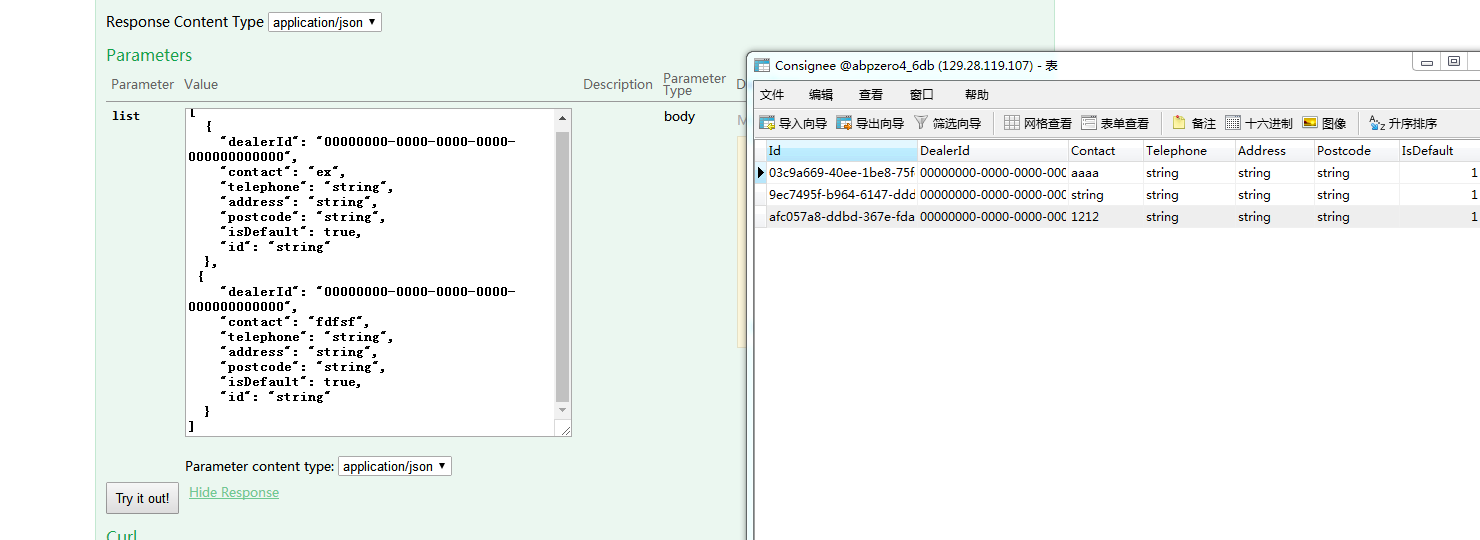Click the Postcode column header

pos(1356,151)
